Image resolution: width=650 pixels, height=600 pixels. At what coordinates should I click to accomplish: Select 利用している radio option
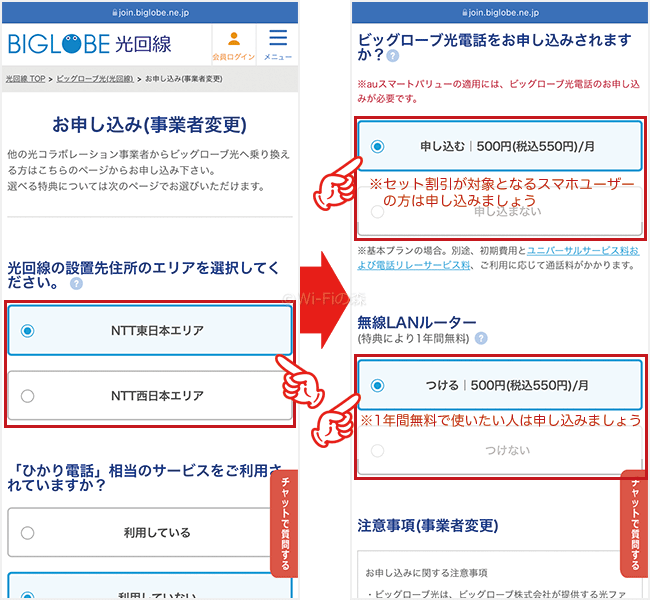click(141, 532)
